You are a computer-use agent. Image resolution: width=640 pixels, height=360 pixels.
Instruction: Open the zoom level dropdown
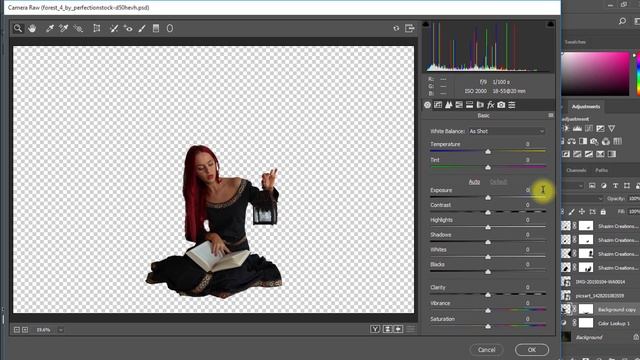(60, 330)
